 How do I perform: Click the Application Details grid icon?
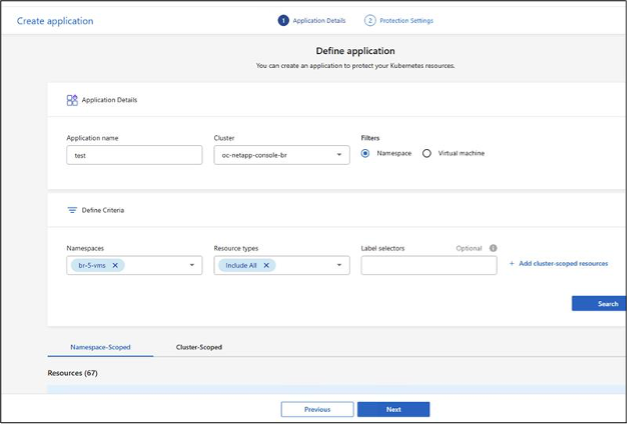(72, 100)
